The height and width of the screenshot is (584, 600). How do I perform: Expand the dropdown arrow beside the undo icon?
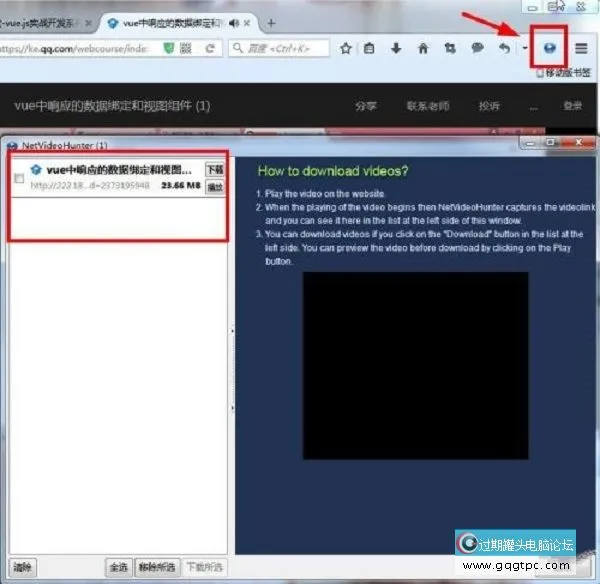(x=524, y=49)
